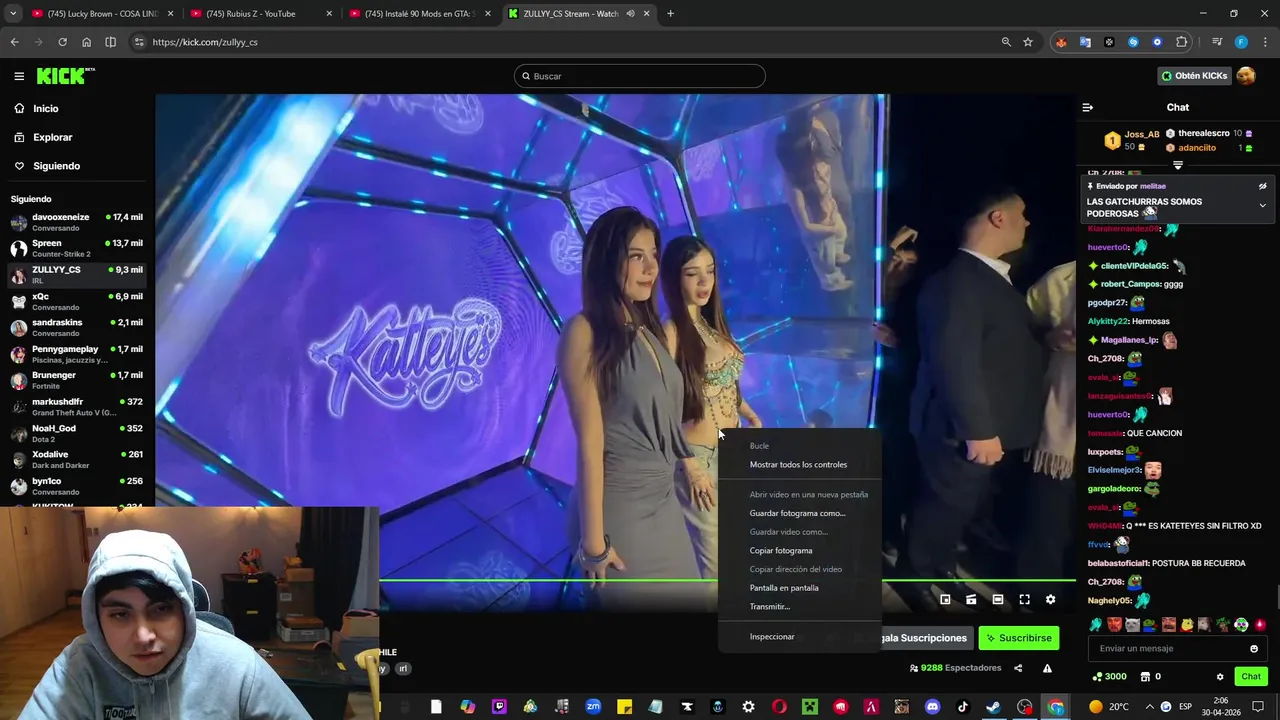
Task: Switch to the Rubius Z YouTube tab
Action: coord(260,14)
